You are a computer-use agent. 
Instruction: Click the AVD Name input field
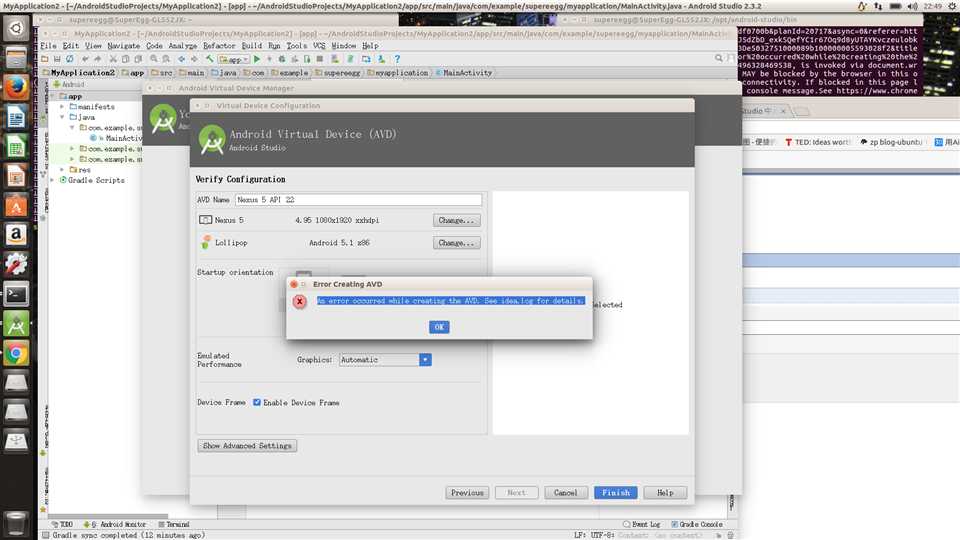(358, 200)
